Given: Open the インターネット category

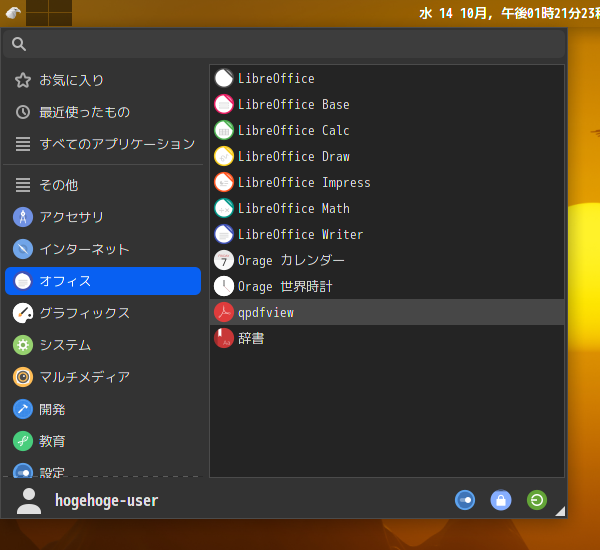Looking at the screenshot, I should pos(103,249).
